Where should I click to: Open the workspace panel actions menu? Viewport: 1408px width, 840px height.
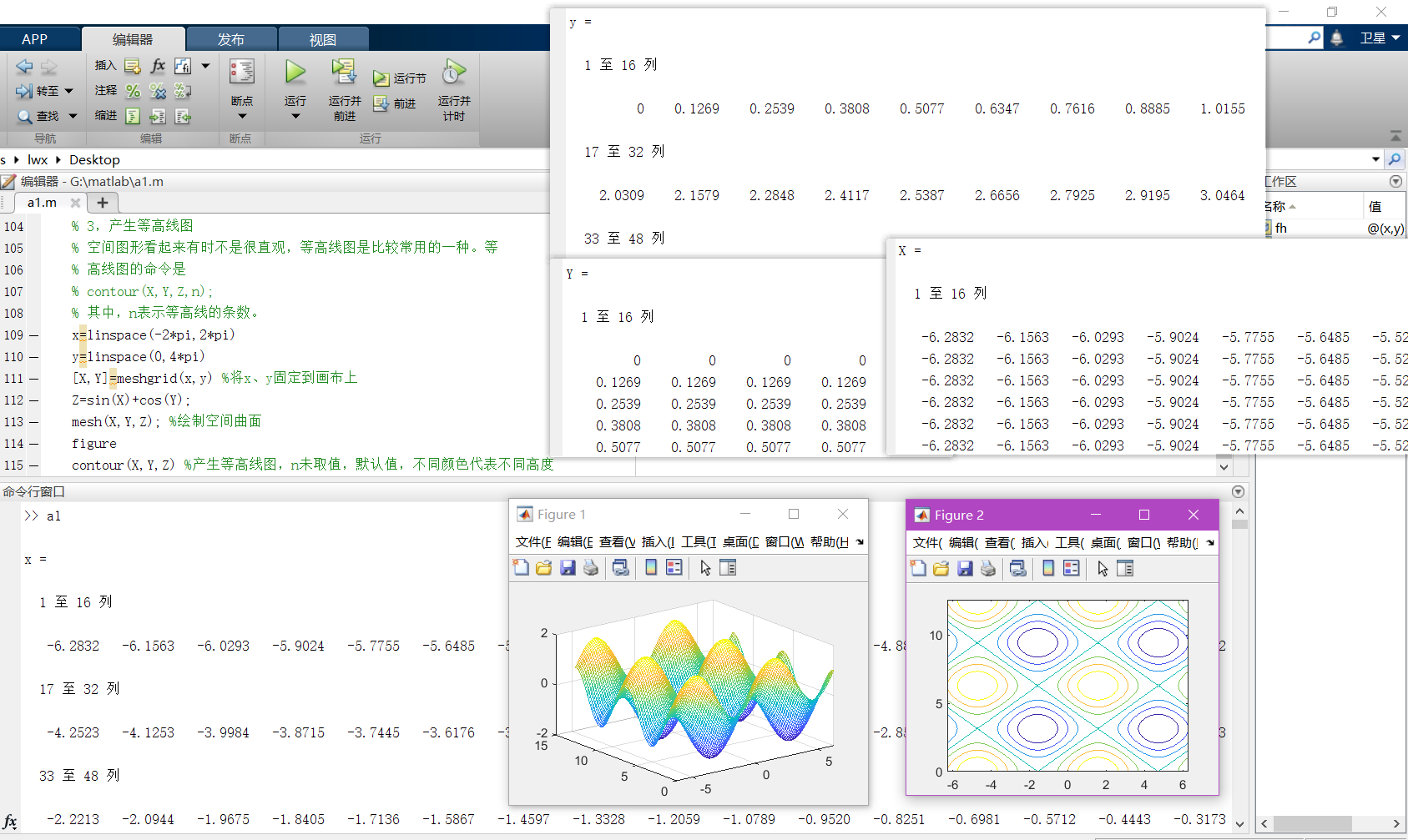[1395, 181]
